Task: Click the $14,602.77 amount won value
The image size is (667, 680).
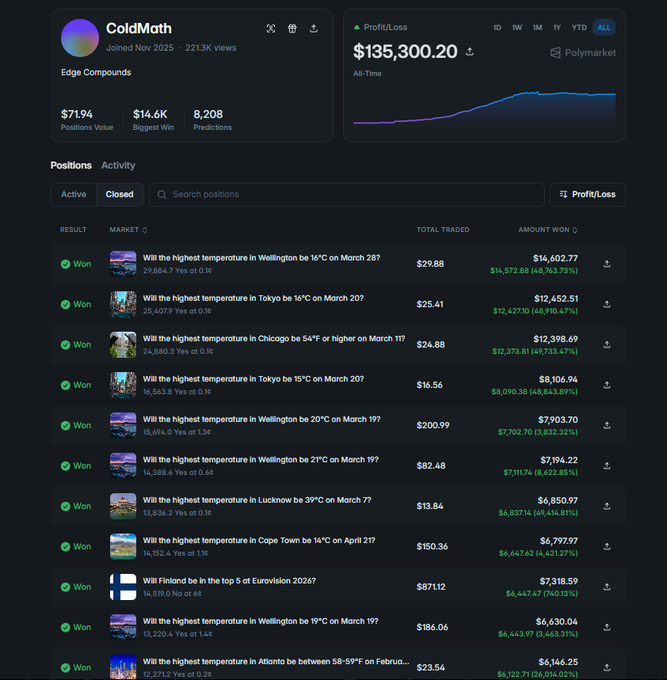Action: (x=555, y=258)
